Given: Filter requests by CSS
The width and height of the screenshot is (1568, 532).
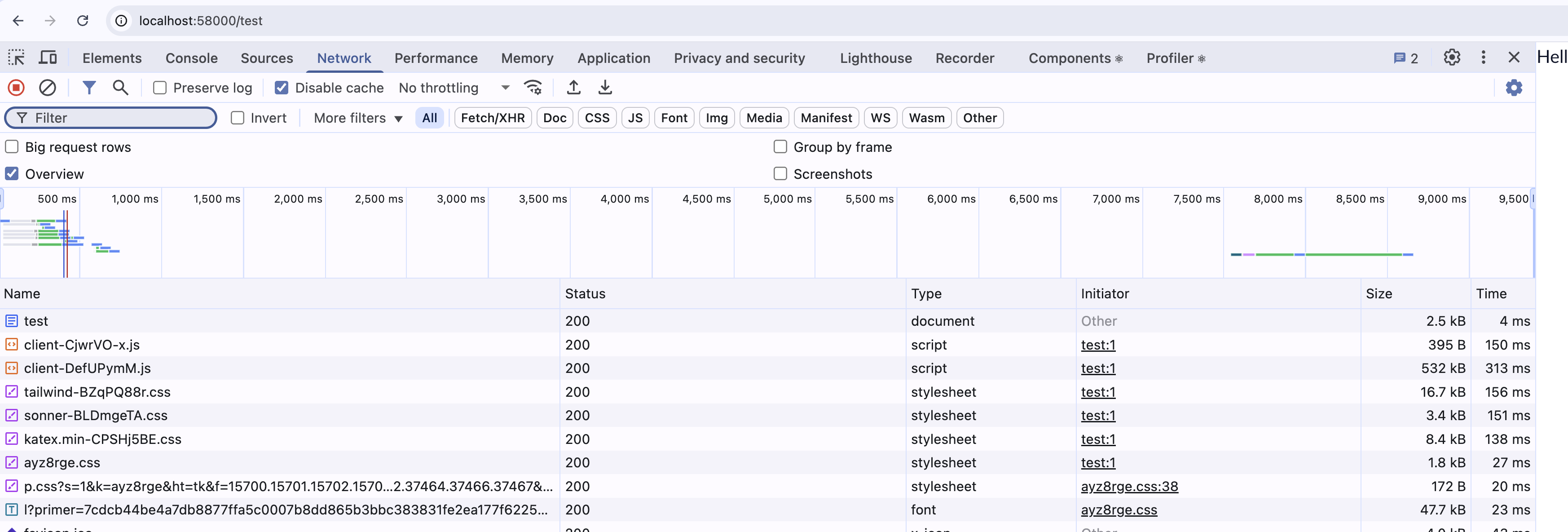Looking at the screenshot, I should 597,118.
